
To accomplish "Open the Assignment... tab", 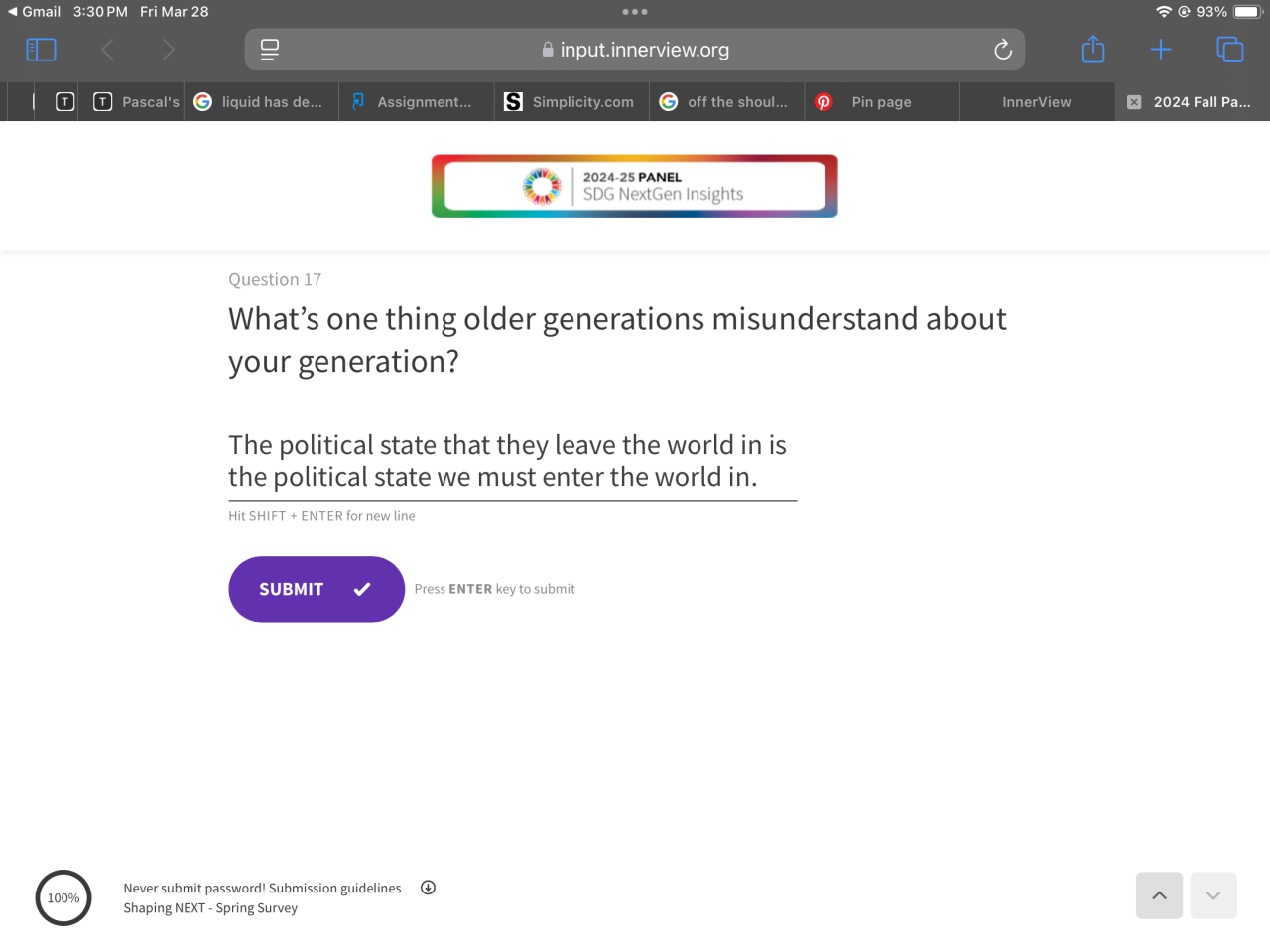I will click(x=417, y=102).
